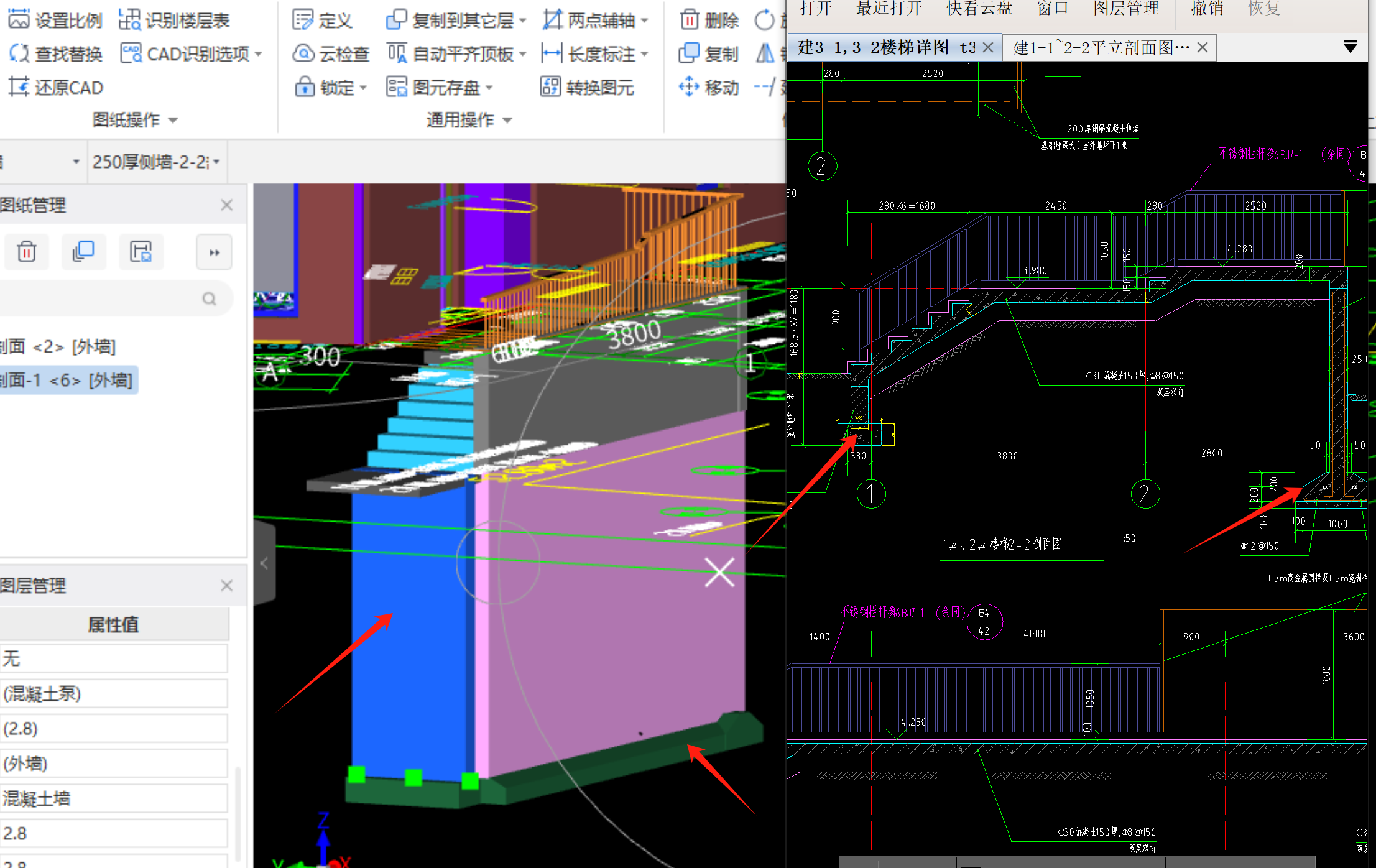Viewport: 1376px width, 868px height.
Task: Click the property panel vertical scrollbar
Action: click(x=238, y=813)
